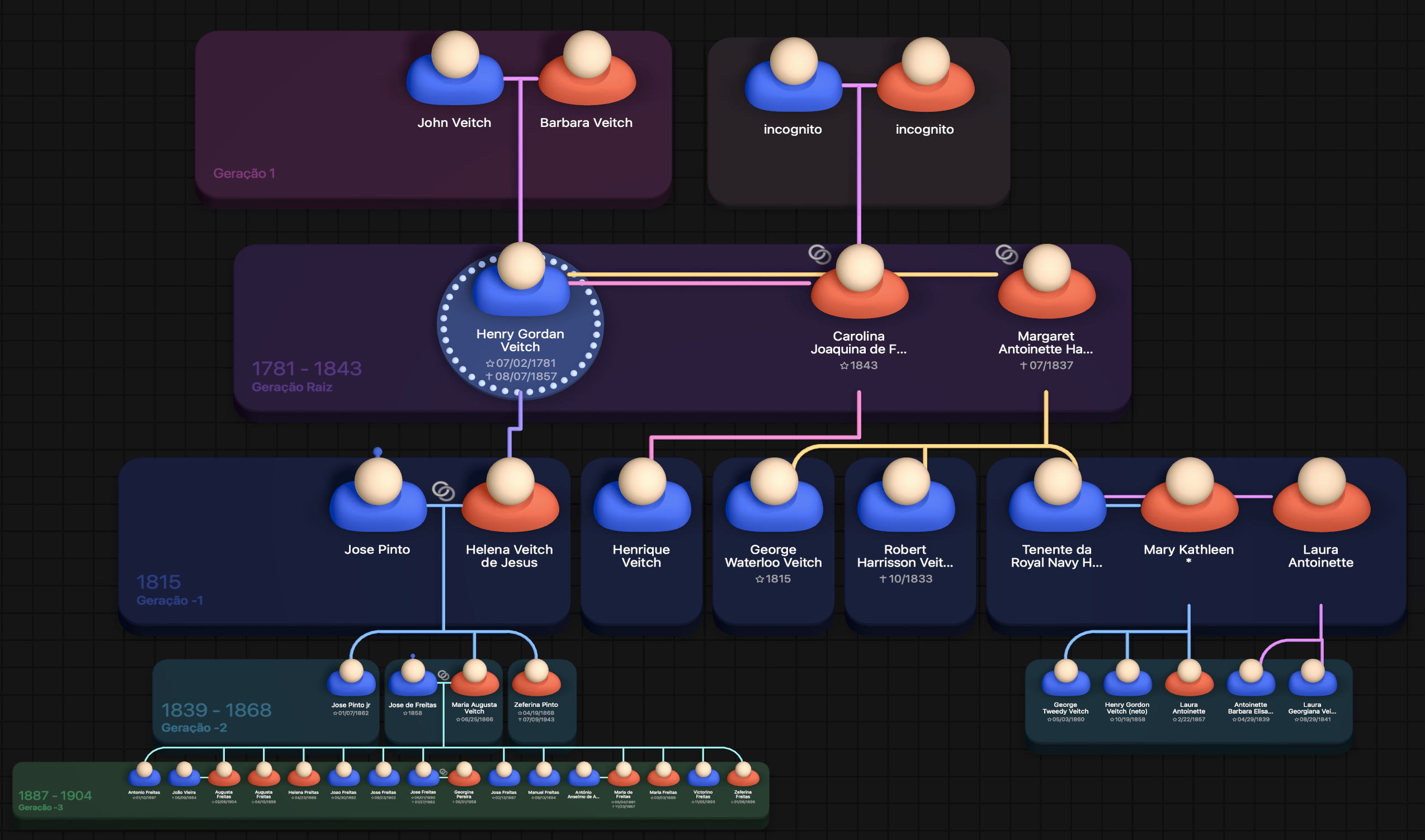The height and width of the screenshot is (840, 1425).
Task: Select Zeferina Pinto born 04/19/1868
Action: click(536, 691)
